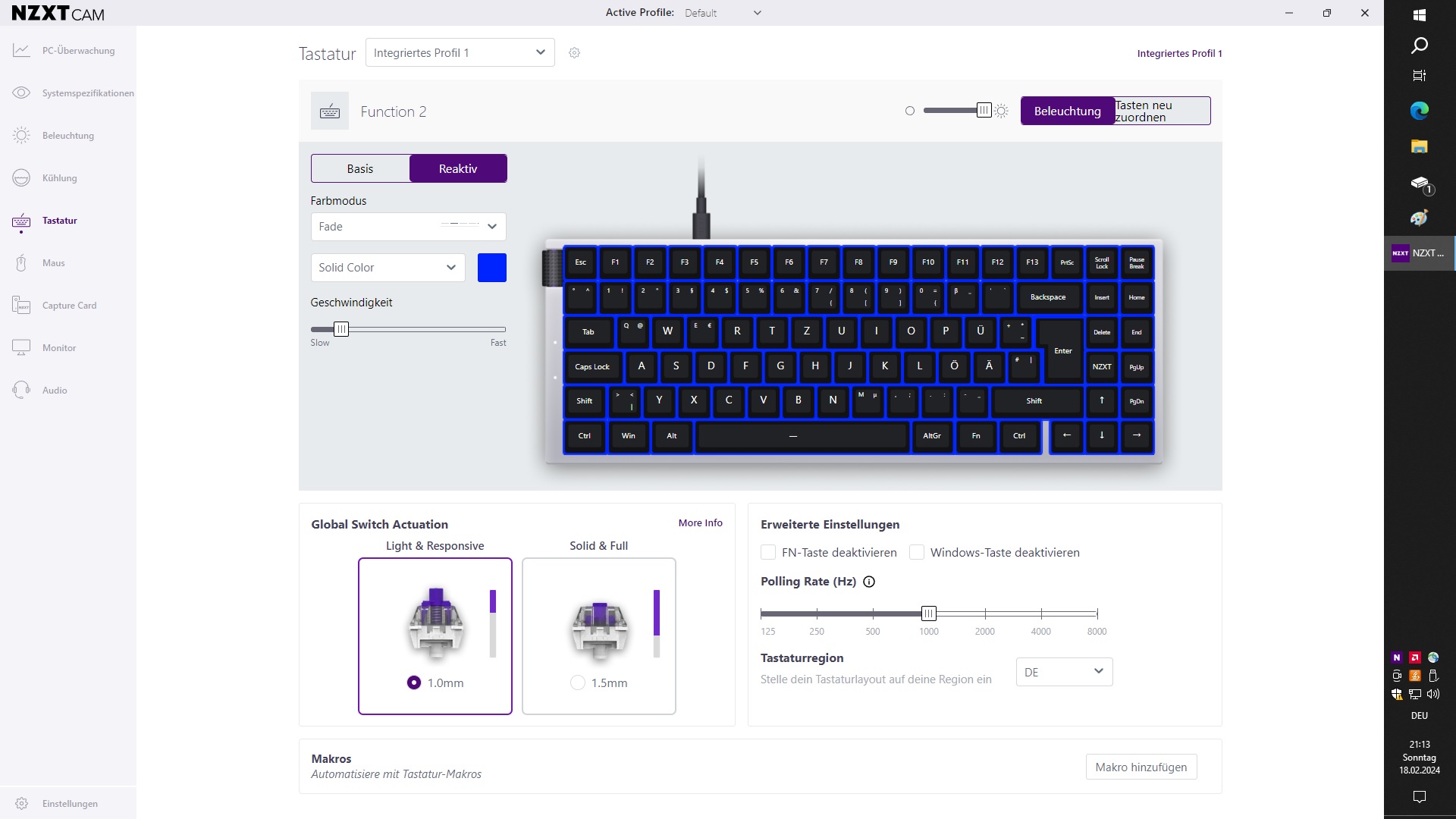Image resolution: width=1456 pixels, height=819 pixels.
Task: Click the blue color swatch
Action: (492, 268)
